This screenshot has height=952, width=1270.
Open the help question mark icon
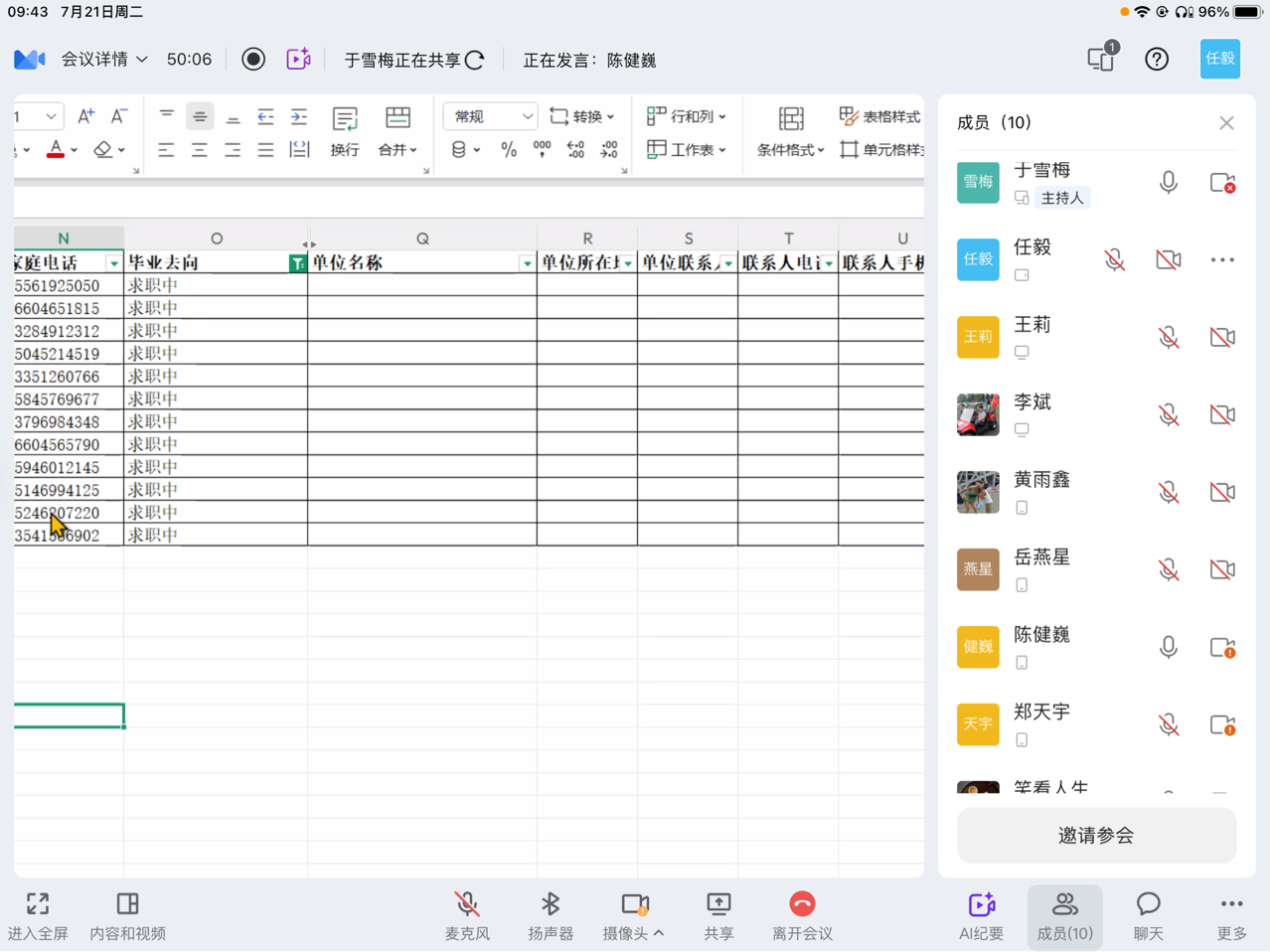(1157, 60)
